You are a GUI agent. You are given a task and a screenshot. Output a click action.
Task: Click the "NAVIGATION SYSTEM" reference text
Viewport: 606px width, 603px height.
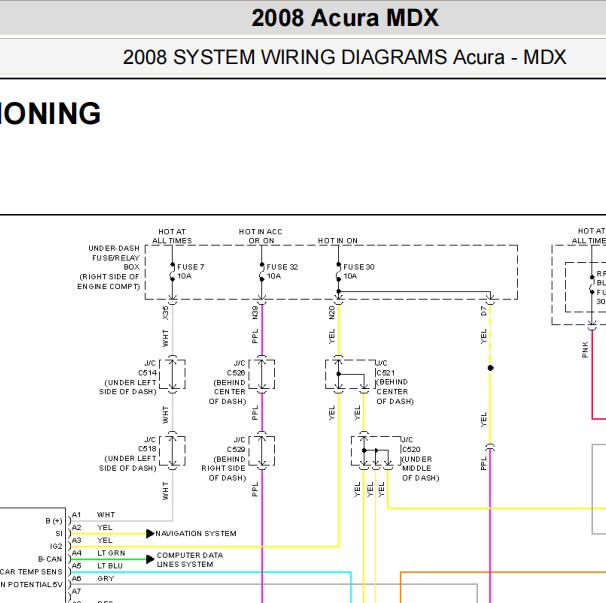tap(196, 533)
